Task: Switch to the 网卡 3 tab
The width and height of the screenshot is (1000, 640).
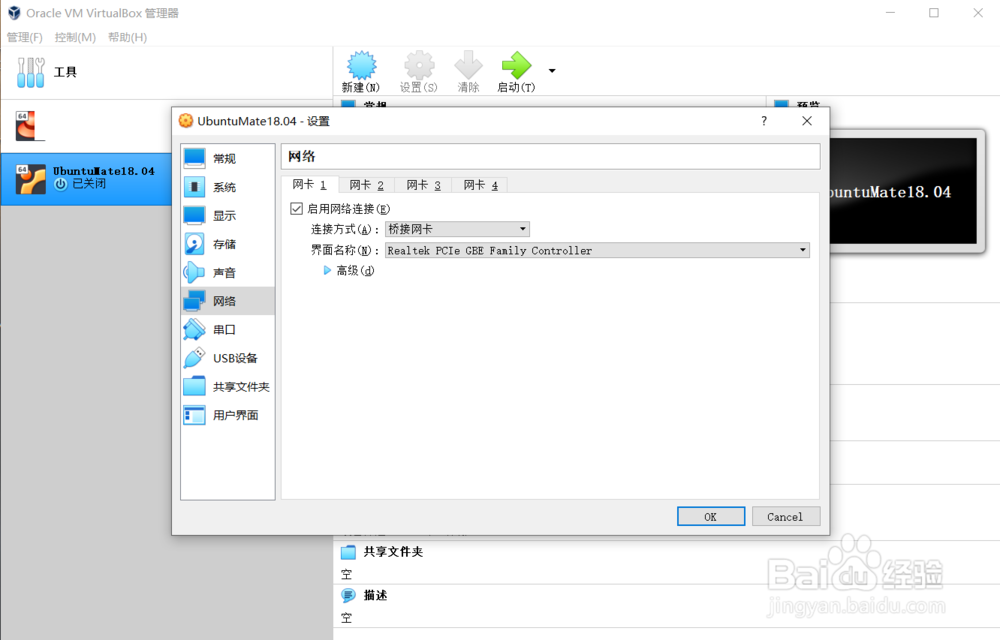Action: (x=423, y=185)
